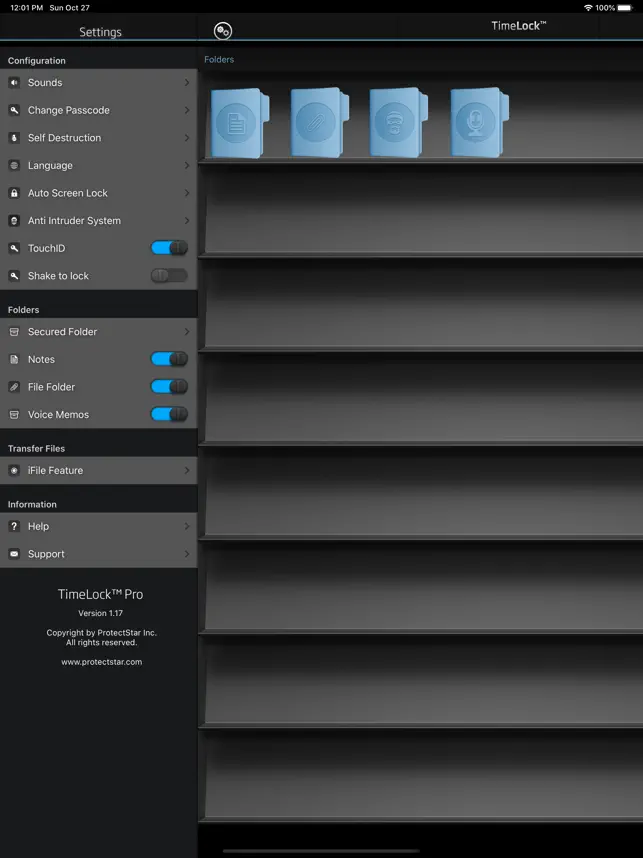Click the icon beside iFile Feature

point(14,471)
